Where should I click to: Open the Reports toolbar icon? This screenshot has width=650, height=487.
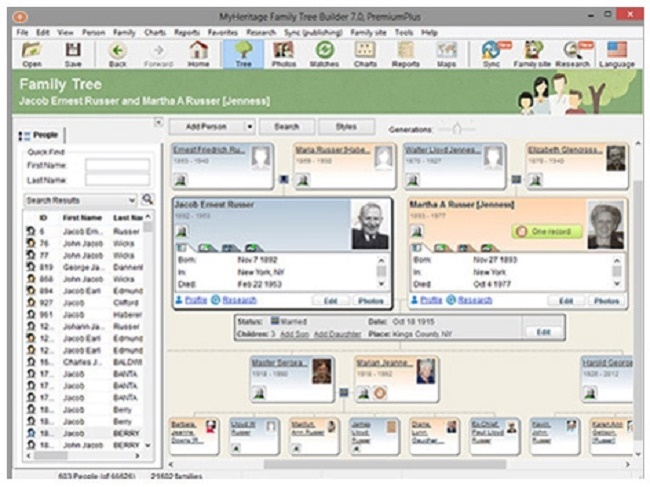[x=405, y=54]
